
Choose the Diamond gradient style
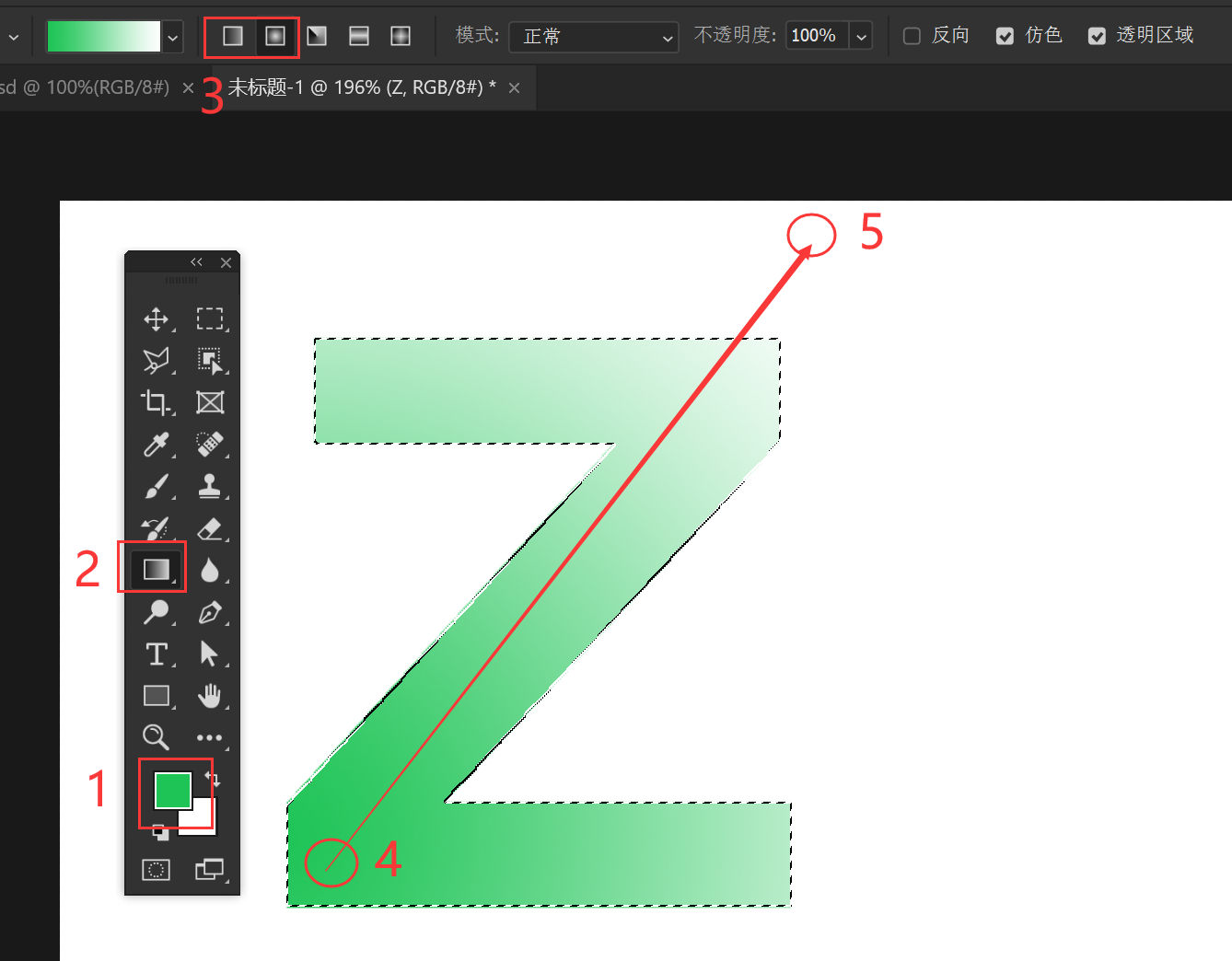point(401,36)
